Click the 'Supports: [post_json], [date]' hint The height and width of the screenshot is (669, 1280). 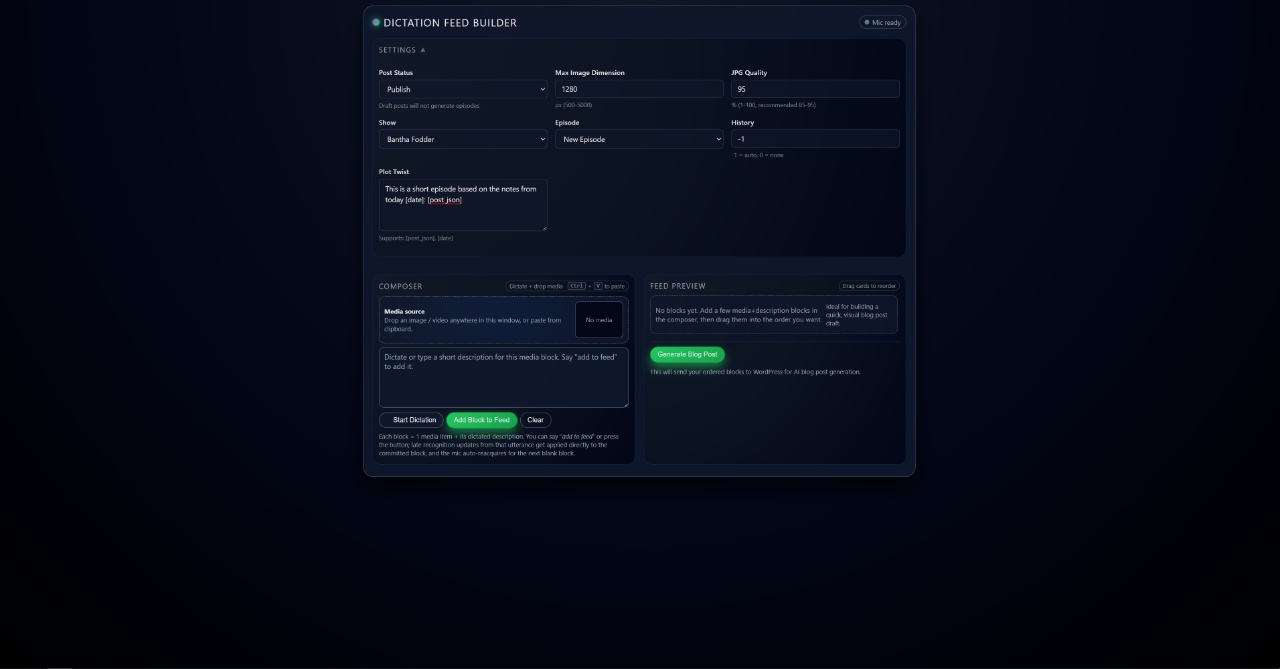click(x=416, y=238)
